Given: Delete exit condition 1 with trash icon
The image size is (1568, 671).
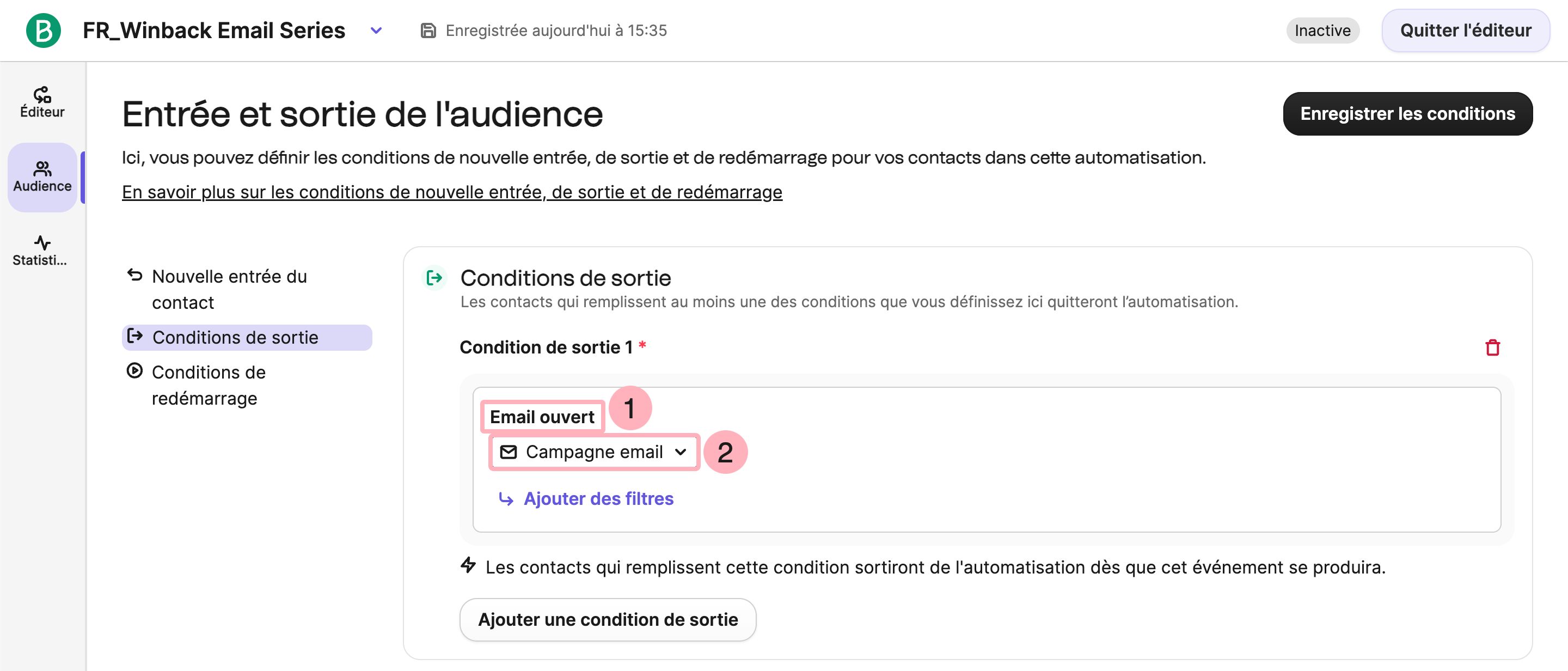Looking at the screenshot, I should click(x=1492, y=347).
